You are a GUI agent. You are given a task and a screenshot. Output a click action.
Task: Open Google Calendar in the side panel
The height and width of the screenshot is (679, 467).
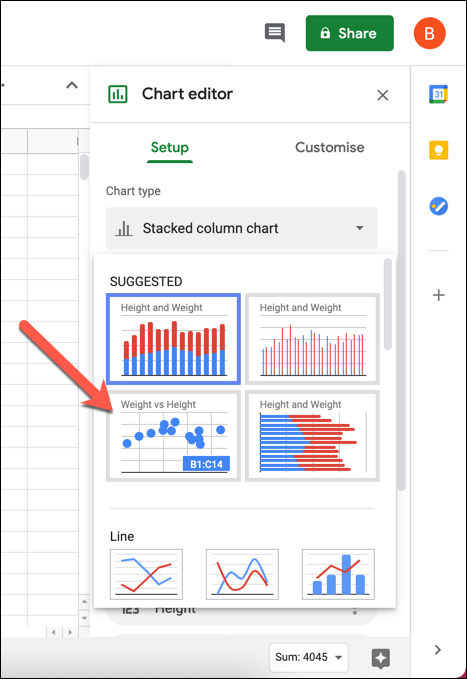438,94
